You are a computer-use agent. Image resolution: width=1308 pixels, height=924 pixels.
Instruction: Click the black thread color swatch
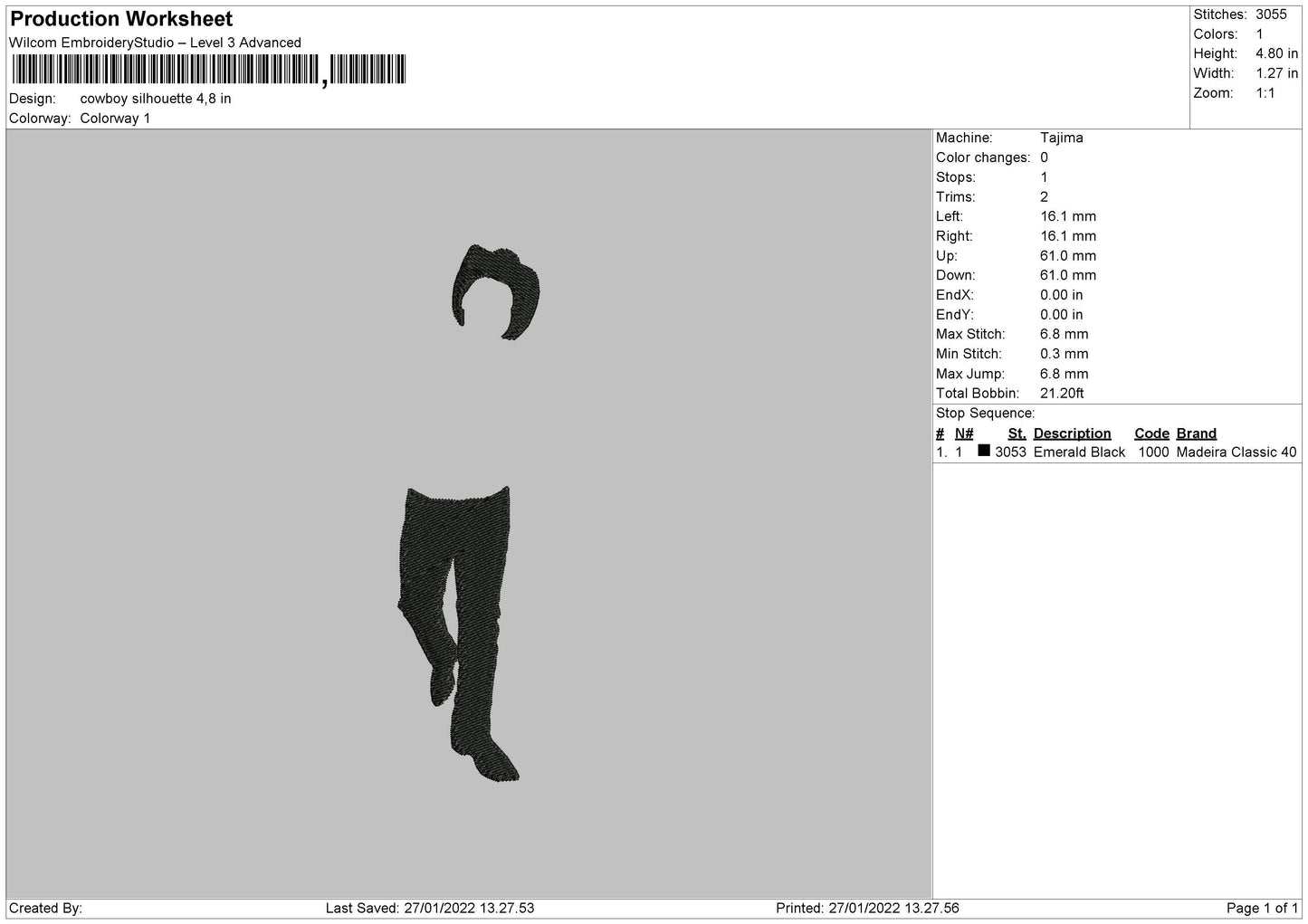click(984, 451)
